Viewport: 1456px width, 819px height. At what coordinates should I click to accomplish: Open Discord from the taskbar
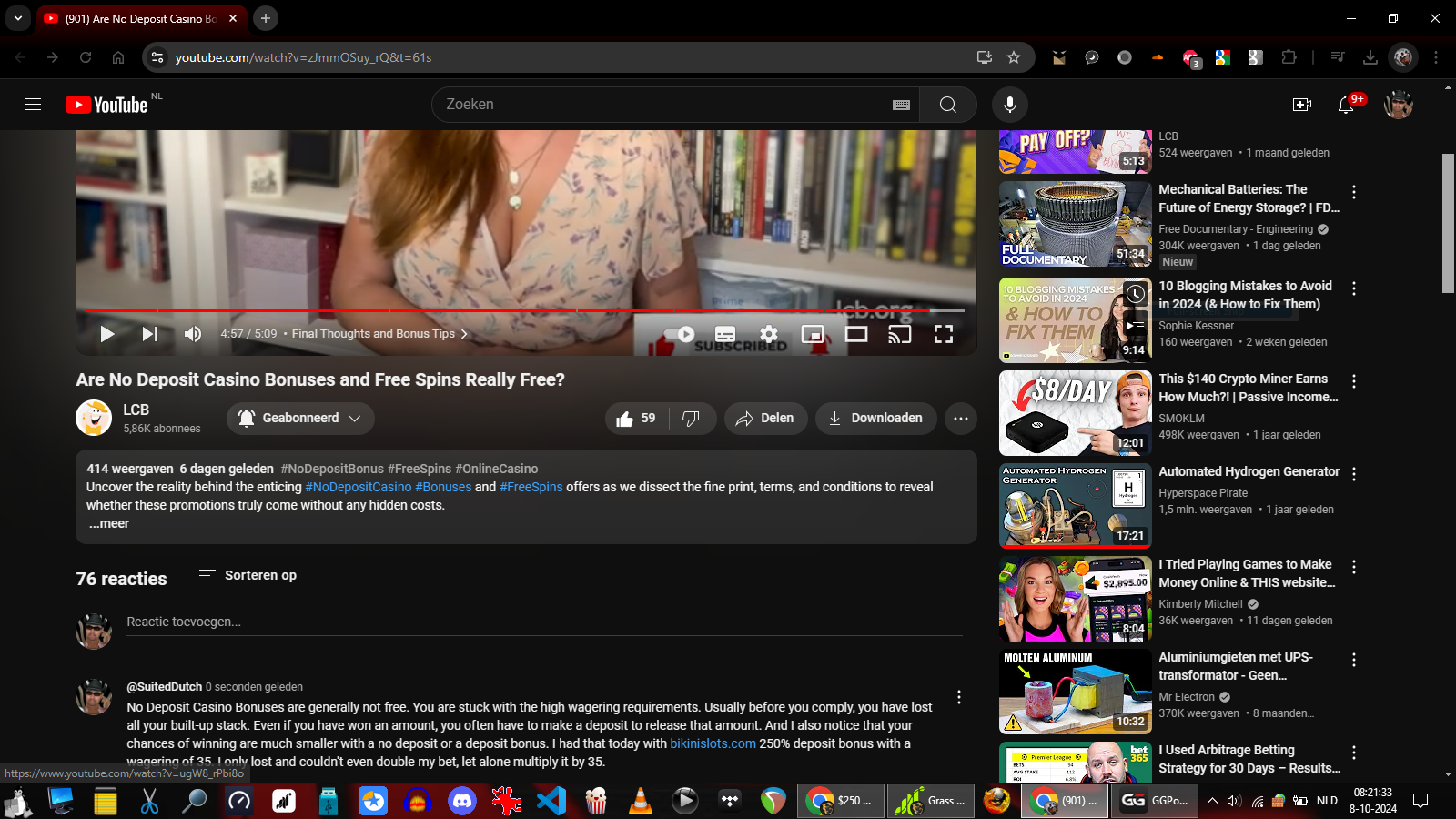click(462, 801)
